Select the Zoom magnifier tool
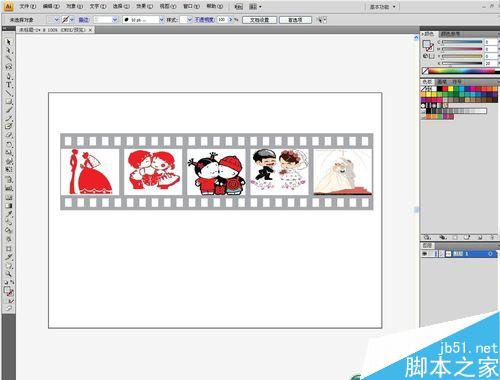The height and width of the screenshot is (380, 500). pos(9,274)
